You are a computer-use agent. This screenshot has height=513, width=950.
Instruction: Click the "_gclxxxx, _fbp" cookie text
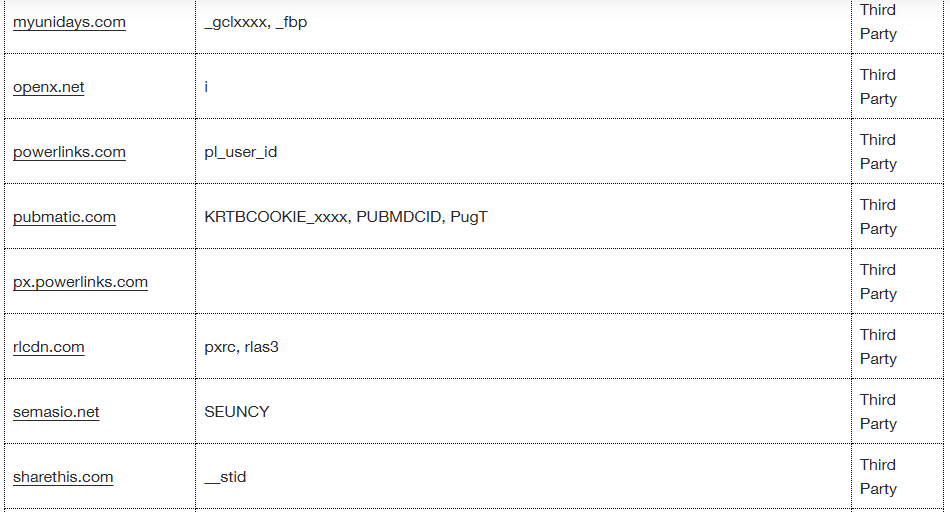[x=255, y=22]
